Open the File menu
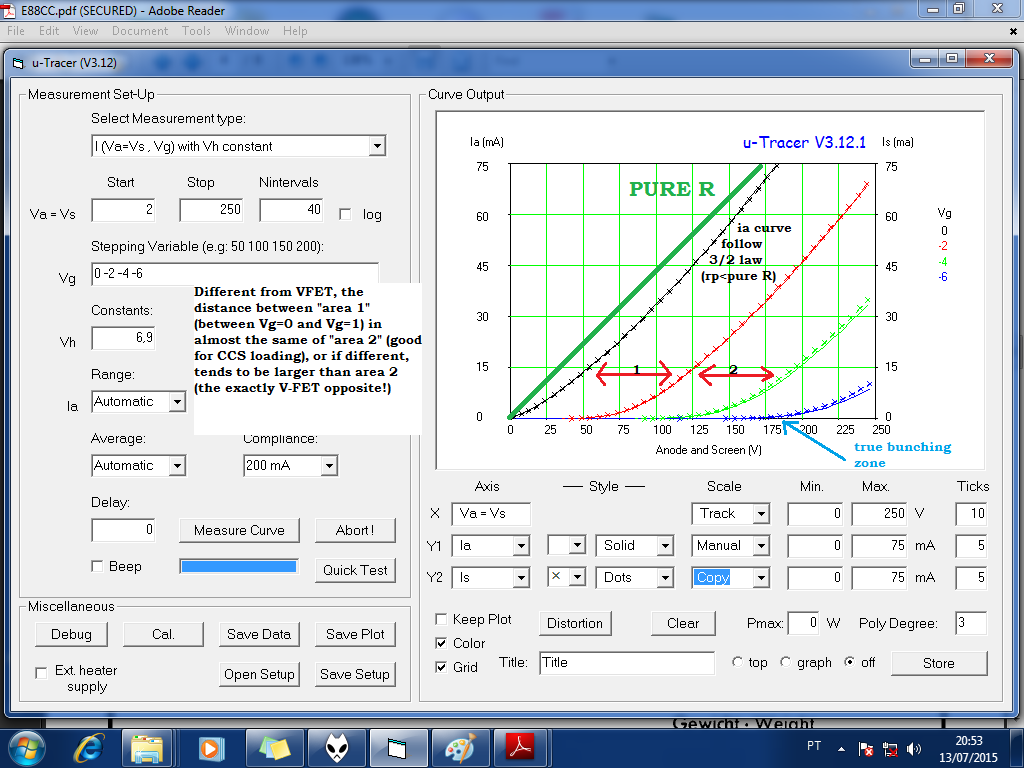This screenshot has width=1024, height=768. pyautogui.click(x=16, y=31)
